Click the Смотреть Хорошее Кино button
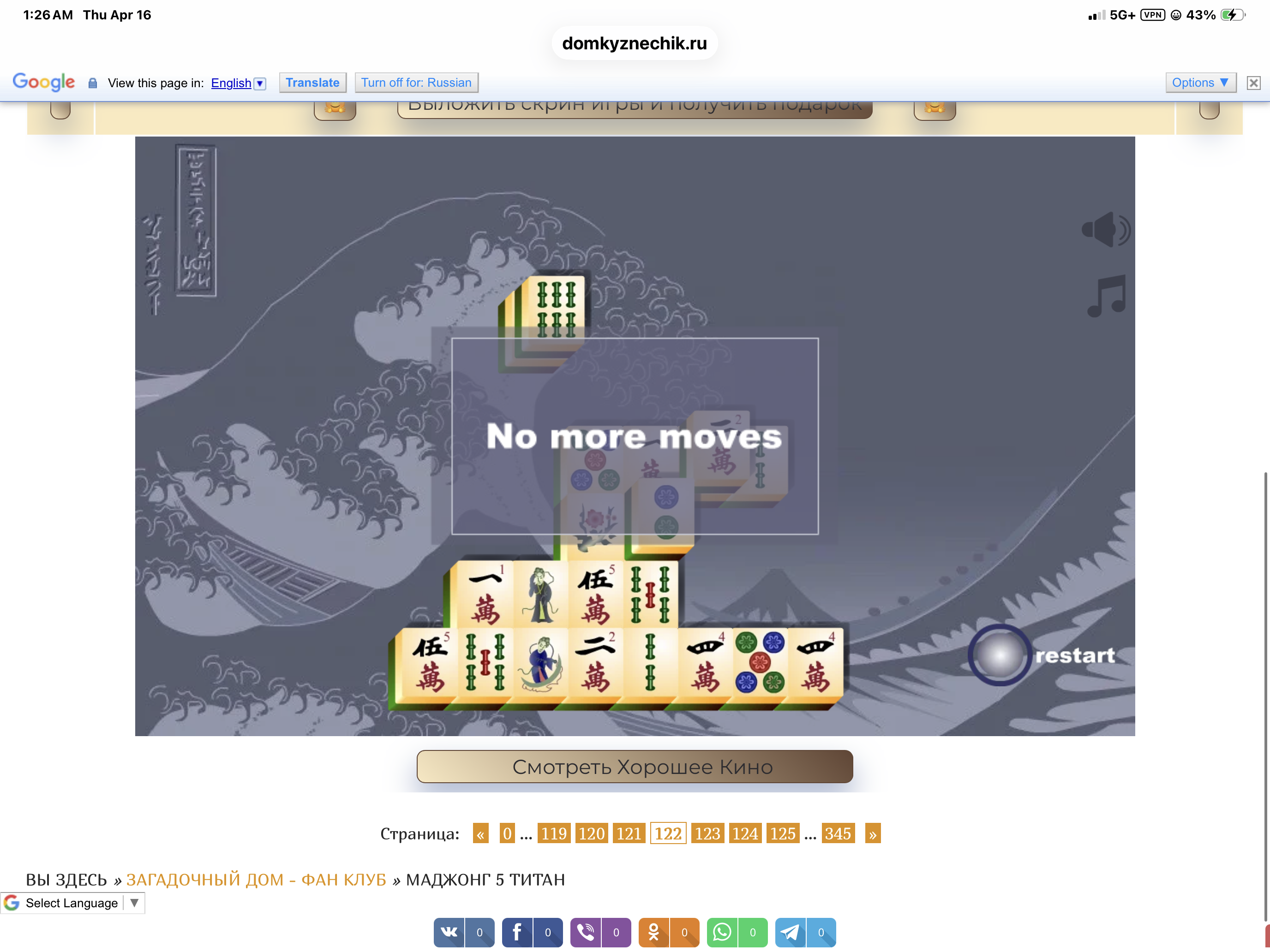 coord(635,767)
